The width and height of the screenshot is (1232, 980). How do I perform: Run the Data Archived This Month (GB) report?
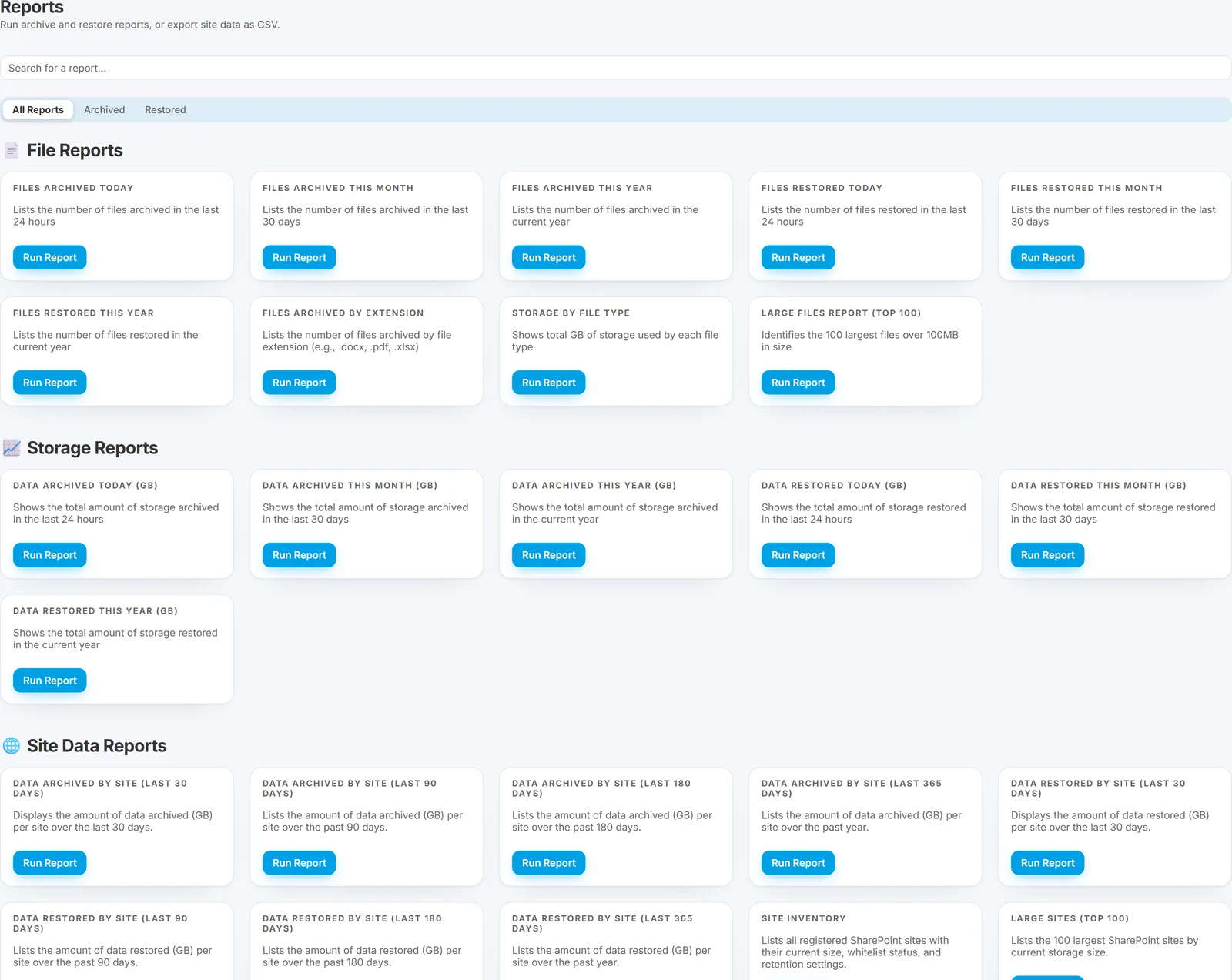tap(300, 555)
